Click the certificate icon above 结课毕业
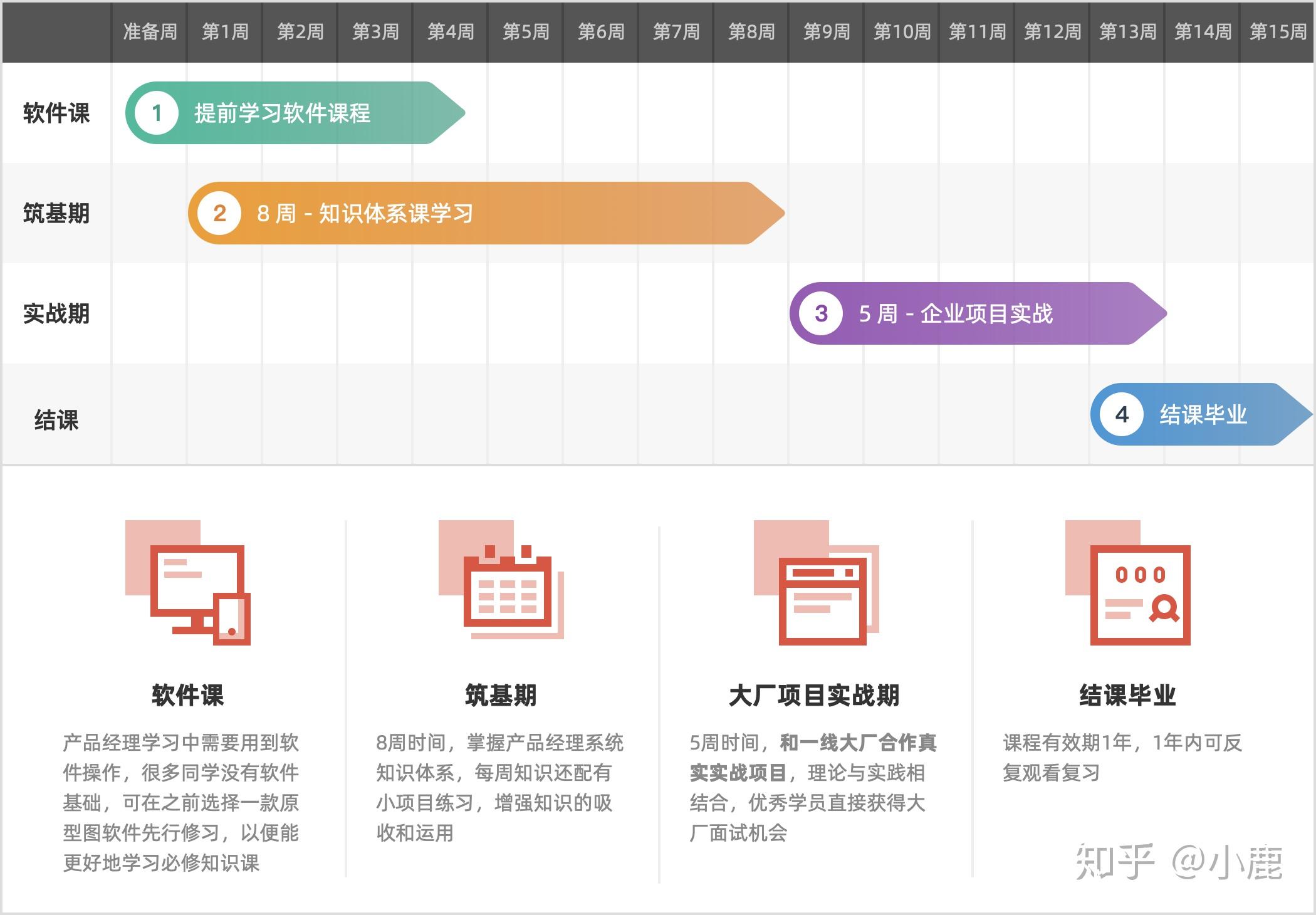Screen dimensions: 1316x915 [1128, 582]
